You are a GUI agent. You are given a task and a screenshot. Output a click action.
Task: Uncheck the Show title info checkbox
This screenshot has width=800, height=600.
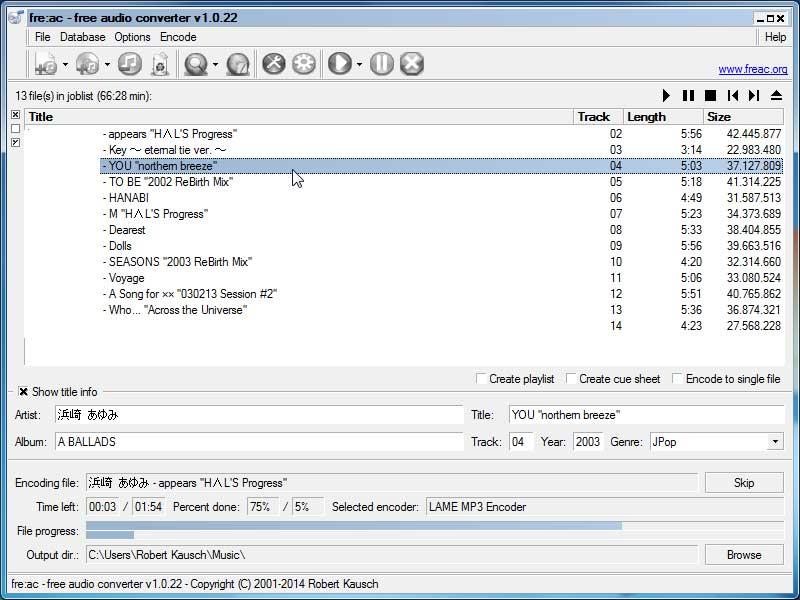[23, 392]
